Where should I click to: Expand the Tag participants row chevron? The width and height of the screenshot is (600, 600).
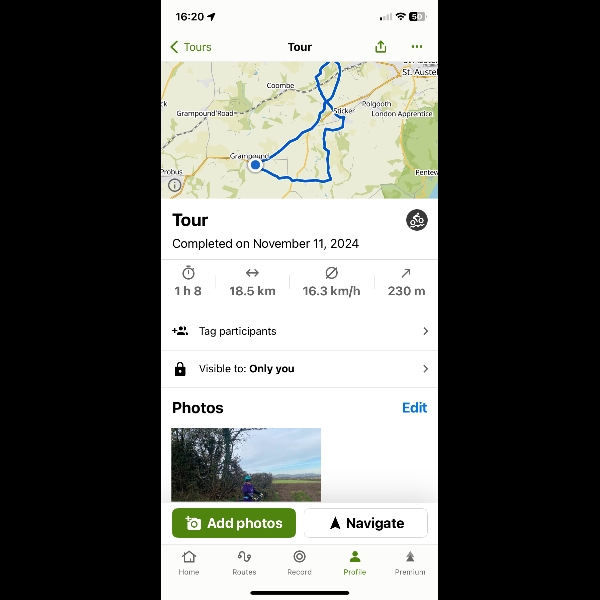[x=426, y=331]
